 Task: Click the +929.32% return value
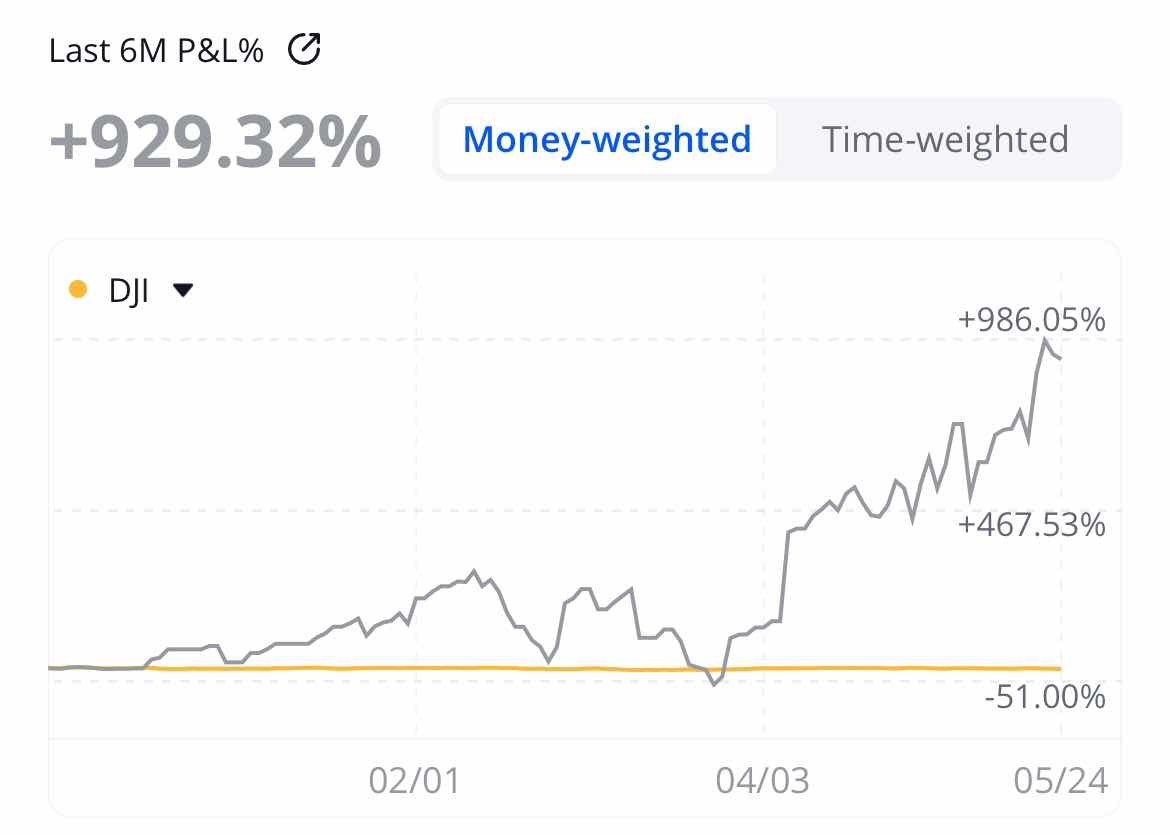tap(215, 142)
